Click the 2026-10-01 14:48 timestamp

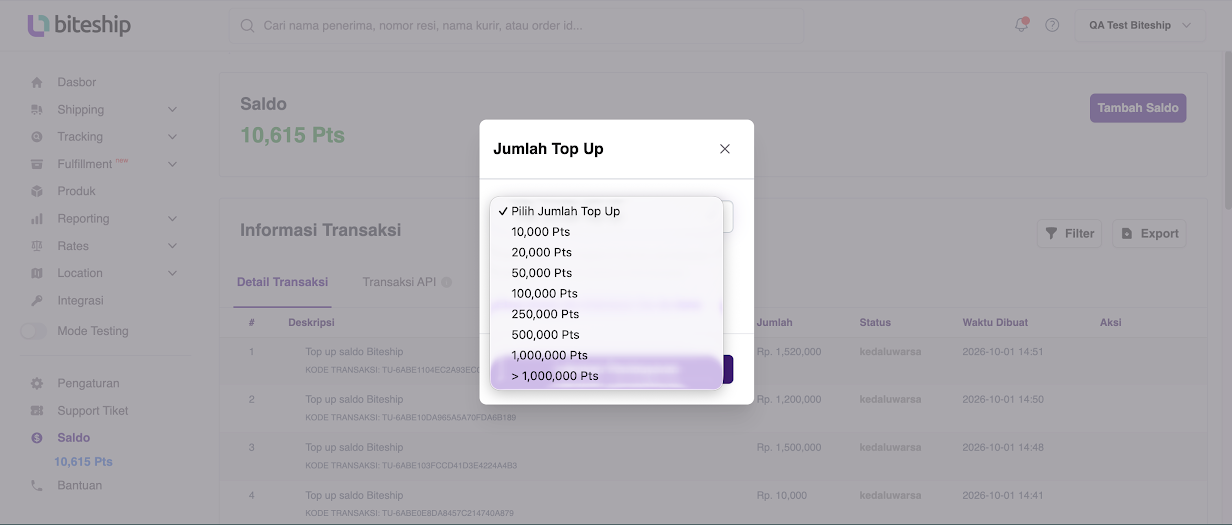click(1003, 447)
